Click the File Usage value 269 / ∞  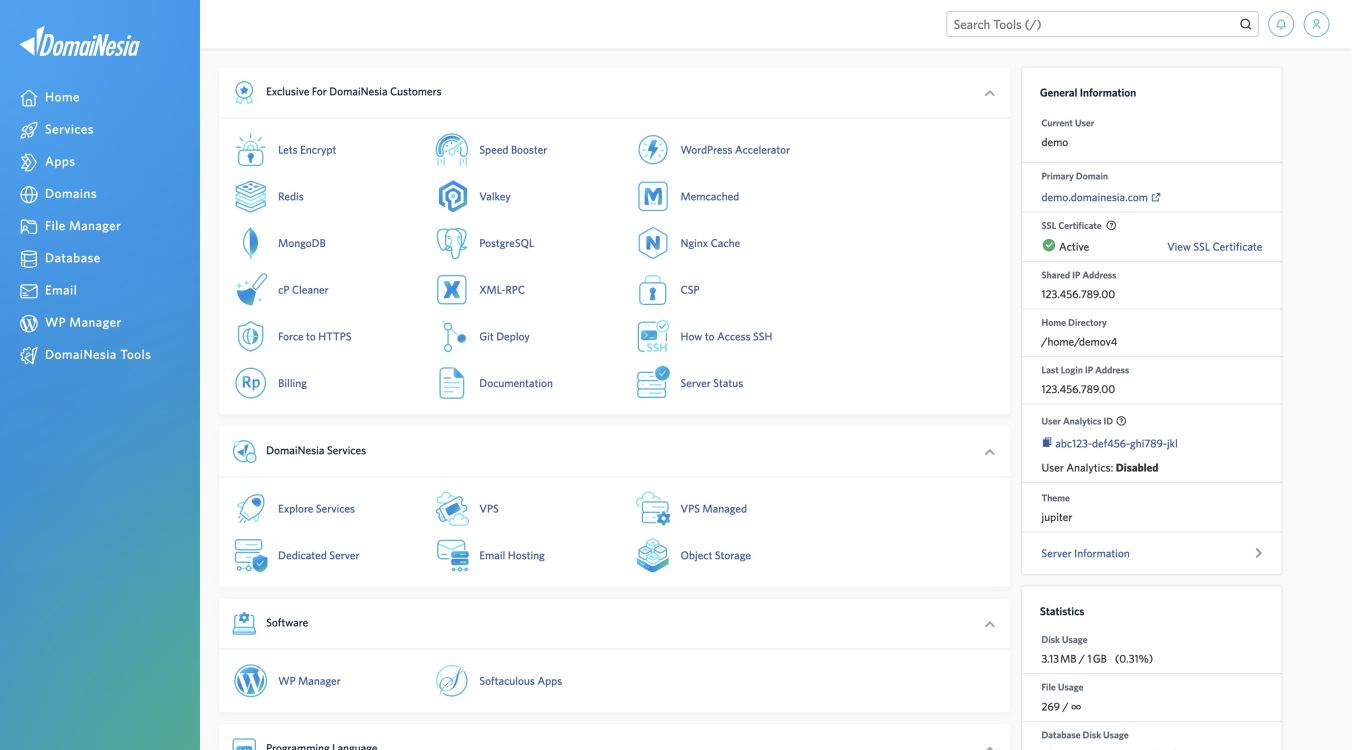click(x=1061, y=707)
